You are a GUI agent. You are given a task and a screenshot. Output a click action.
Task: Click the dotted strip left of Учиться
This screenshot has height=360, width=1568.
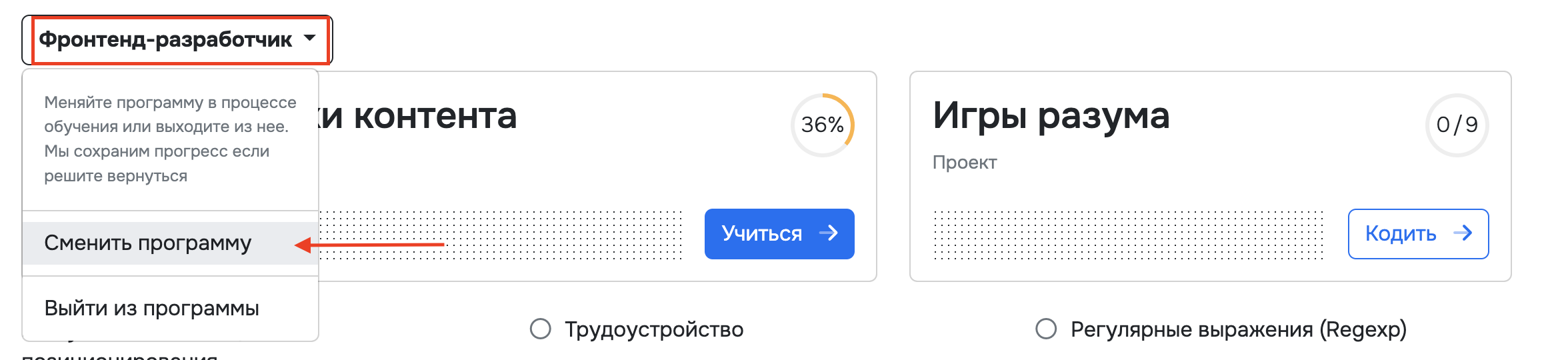tap(500, 235)
